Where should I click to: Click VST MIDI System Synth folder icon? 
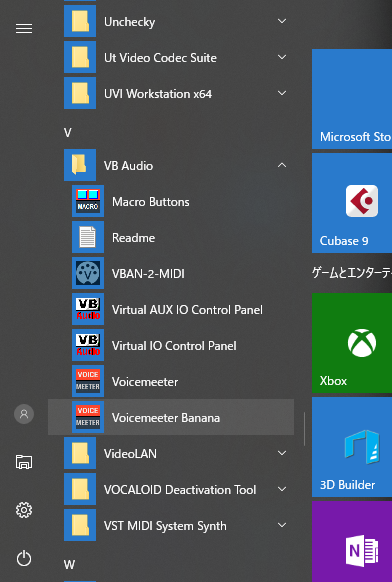[x=80, y=525]
